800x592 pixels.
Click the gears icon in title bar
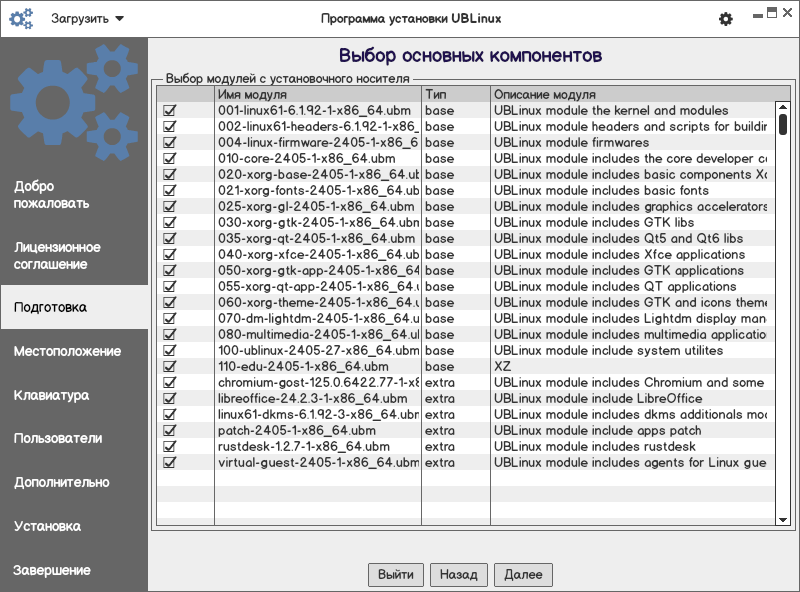tap(21, 18)
